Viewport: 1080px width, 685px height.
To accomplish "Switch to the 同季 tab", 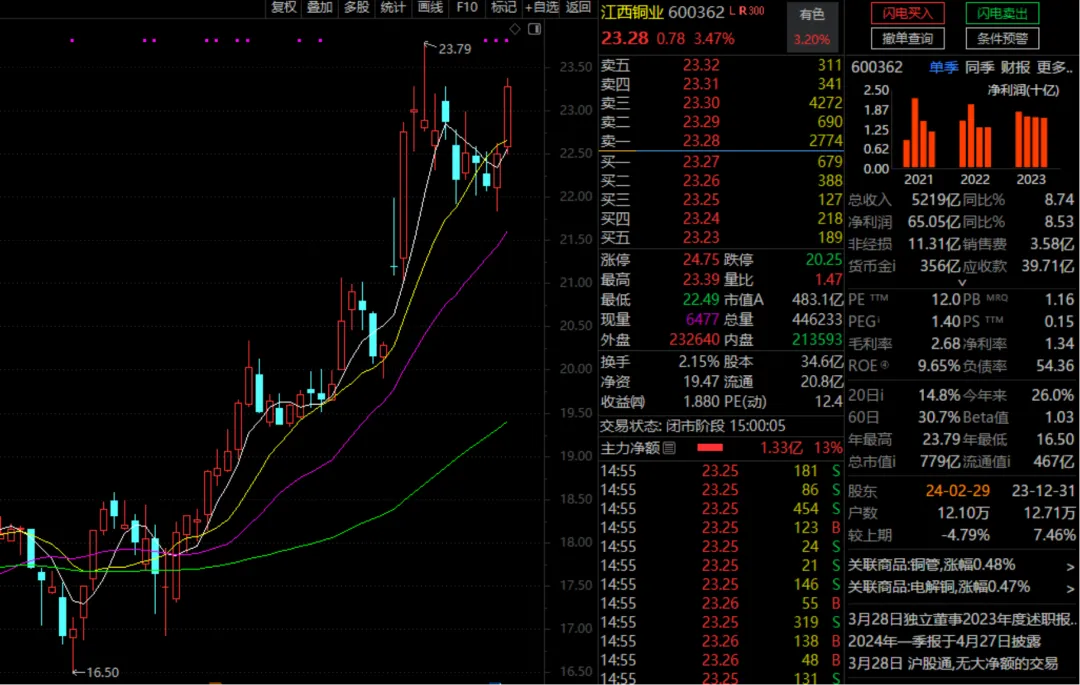I will point(979,67).
